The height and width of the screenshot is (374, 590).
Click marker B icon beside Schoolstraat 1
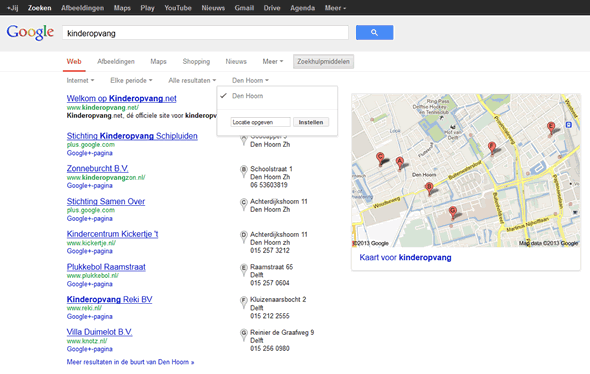coord(243,171)
